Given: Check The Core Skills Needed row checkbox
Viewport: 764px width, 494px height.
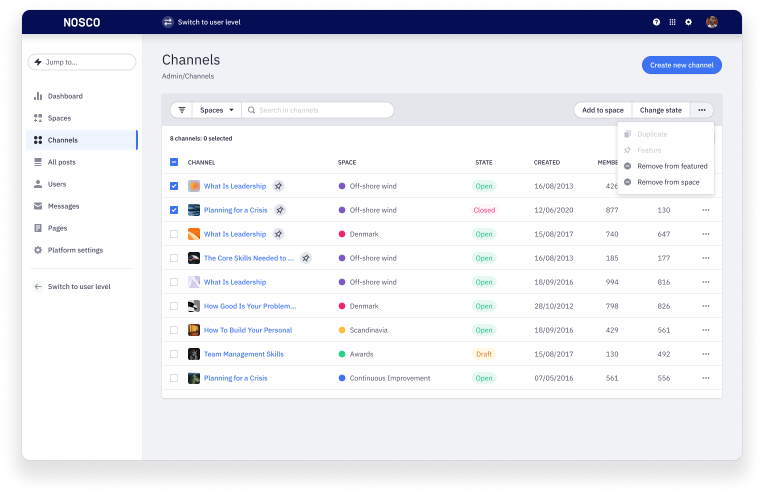Looking at the screenshot, I should pyautogui.click(x=174, y=258).
